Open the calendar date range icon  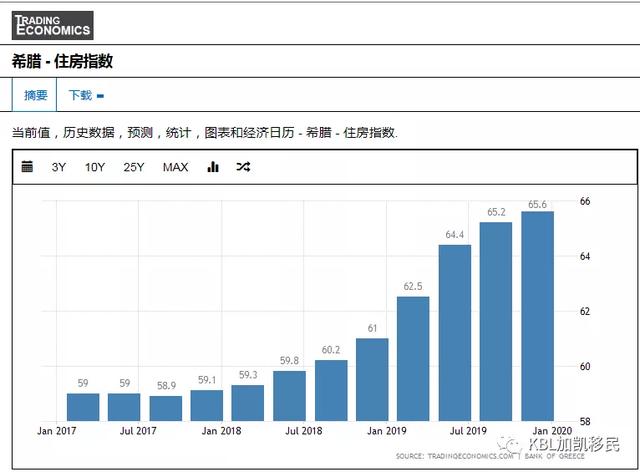pos(27,167)
